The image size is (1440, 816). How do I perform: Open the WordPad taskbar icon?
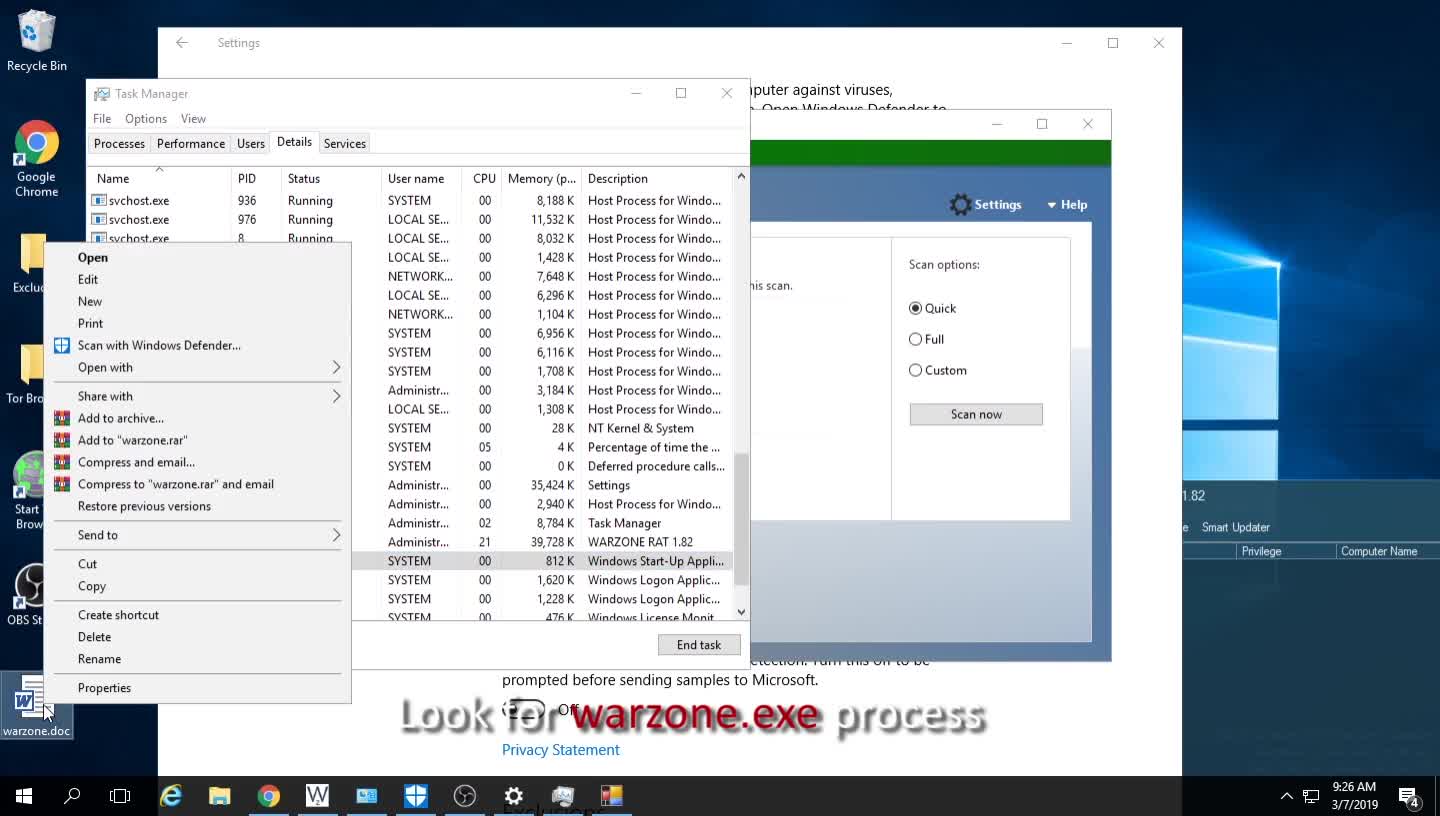pos(317,796)
